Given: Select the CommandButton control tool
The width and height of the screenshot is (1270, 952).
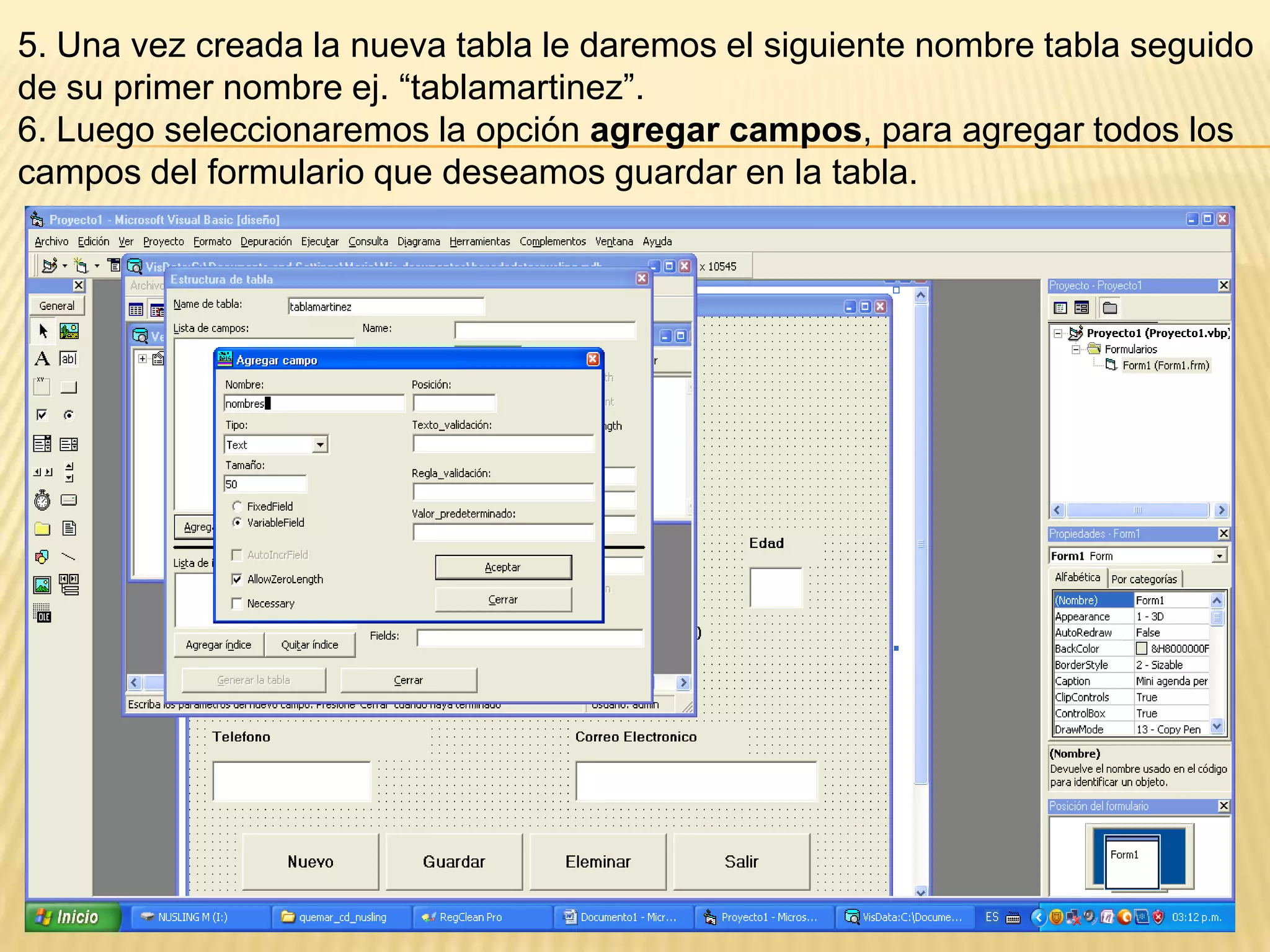Looking at the screenshot, I should pyautogui.click(x=69, y=387).
